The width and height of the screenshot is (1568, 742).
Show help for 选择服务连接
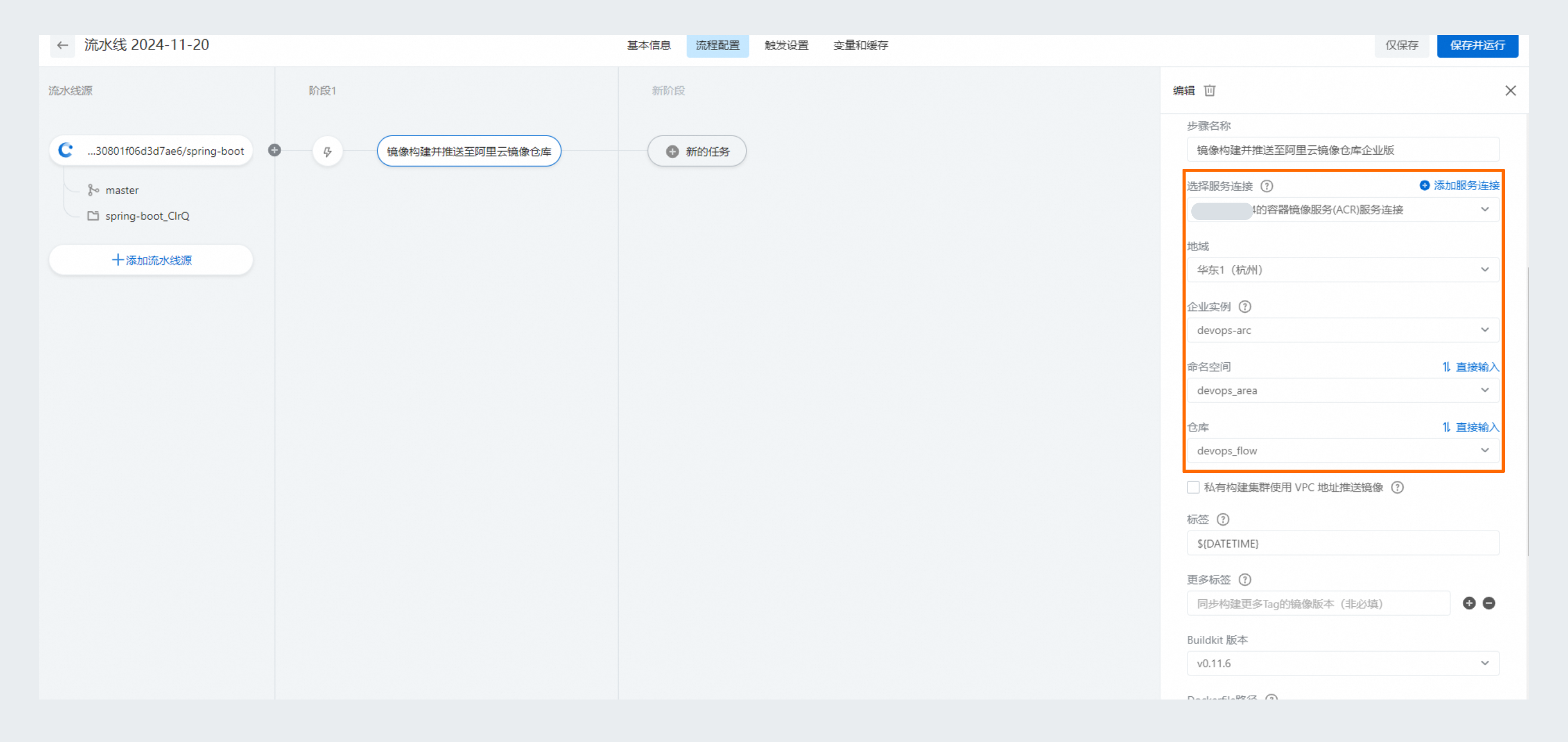(x=1267, y=186)
